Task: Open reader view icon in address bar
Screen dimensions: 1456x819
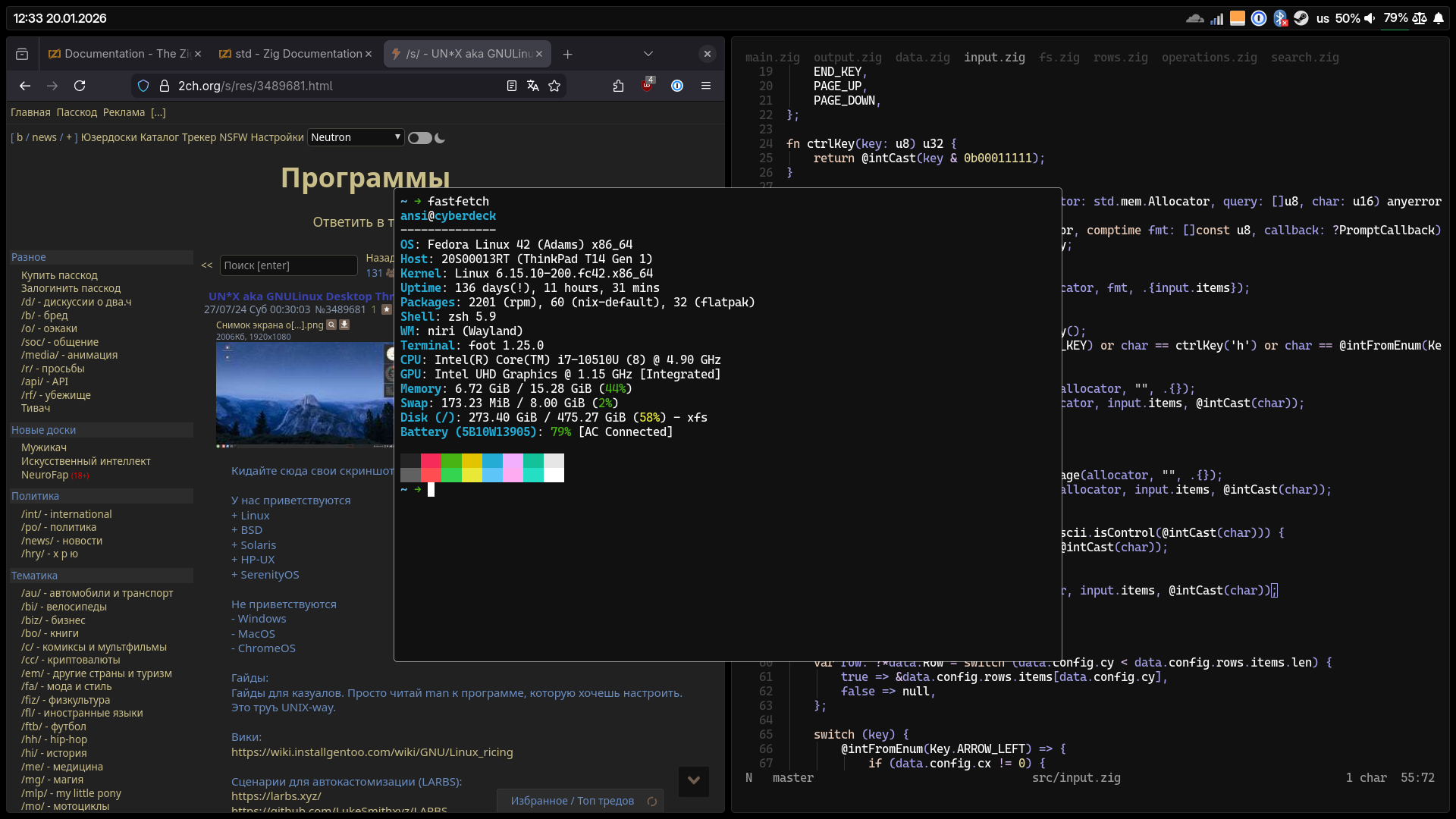Action: pyautogui.click(x=512, y=86)
